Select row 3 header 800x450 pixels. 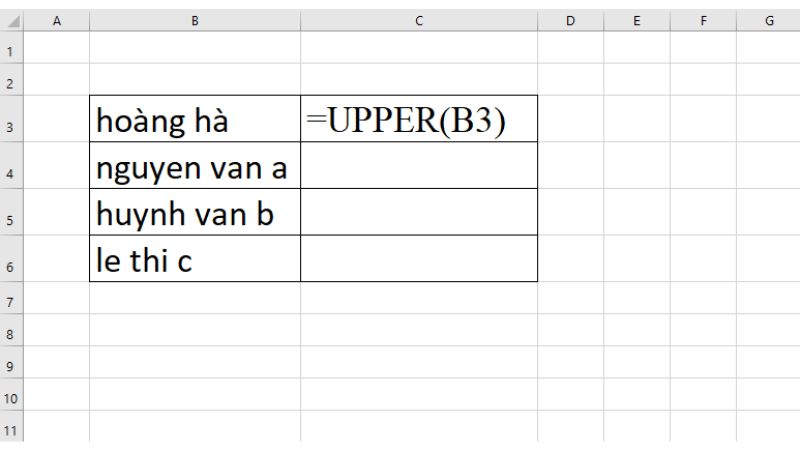[x=11, y=127]
